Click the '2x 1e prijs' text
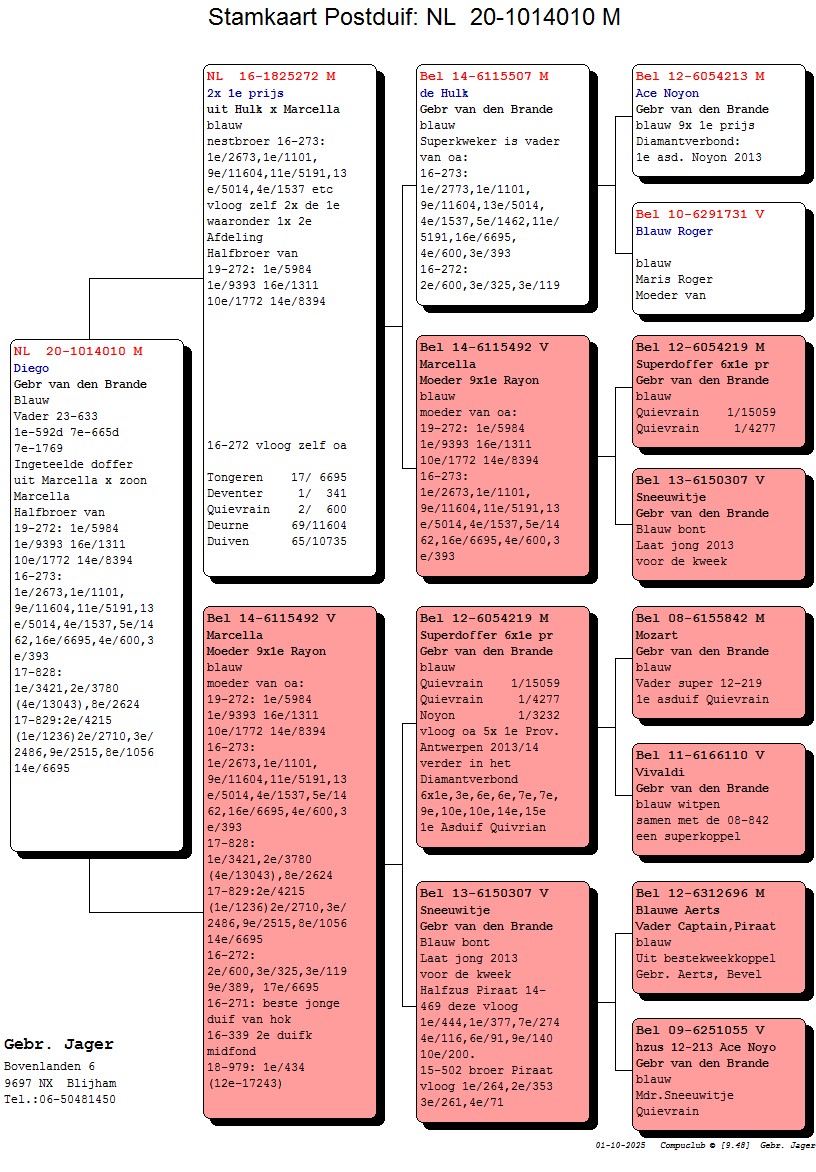This screenshot has width=816, height=1172. [245, 93]
